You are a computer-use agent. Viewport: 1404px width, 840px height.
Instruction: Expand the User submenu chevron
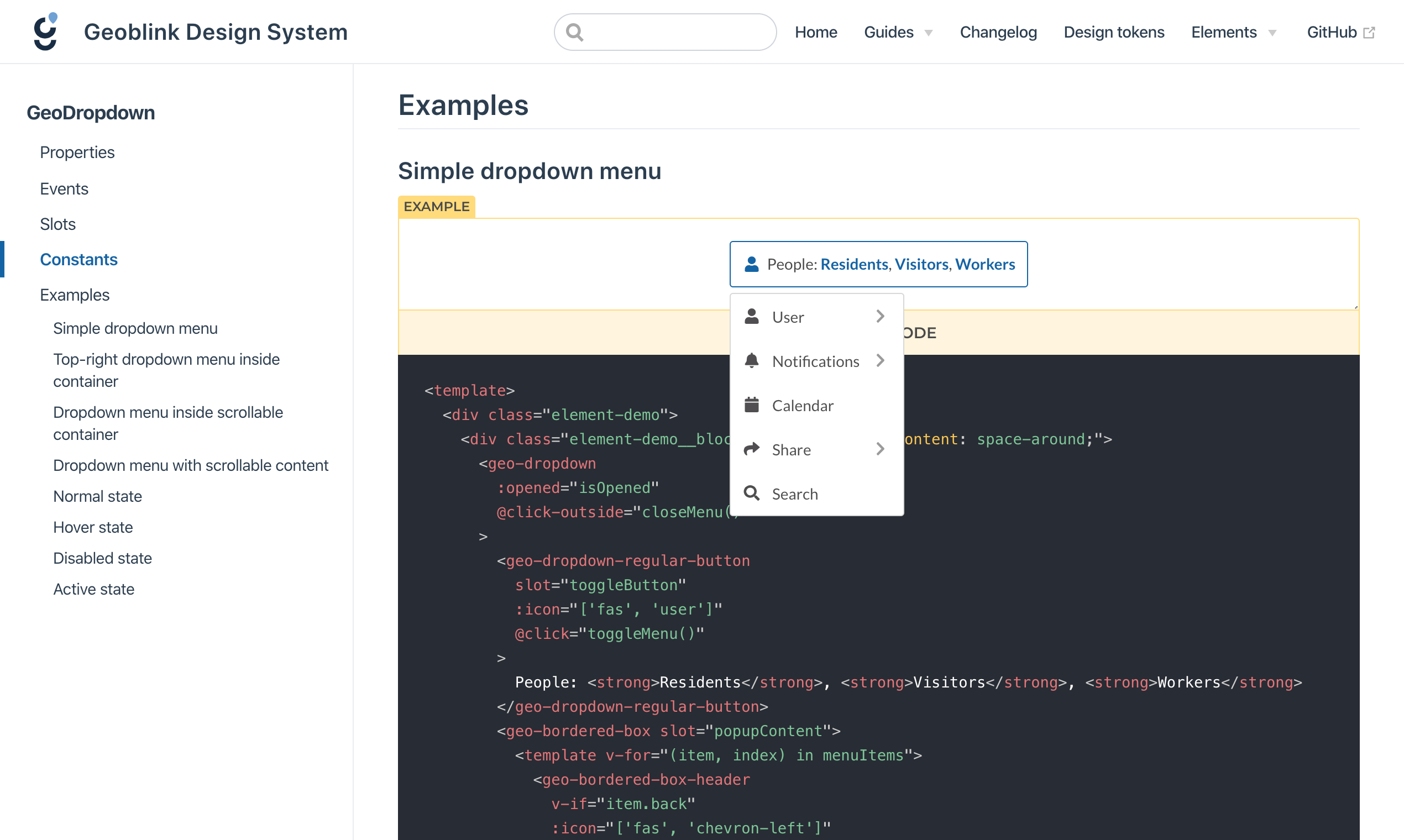pos(879,317)
